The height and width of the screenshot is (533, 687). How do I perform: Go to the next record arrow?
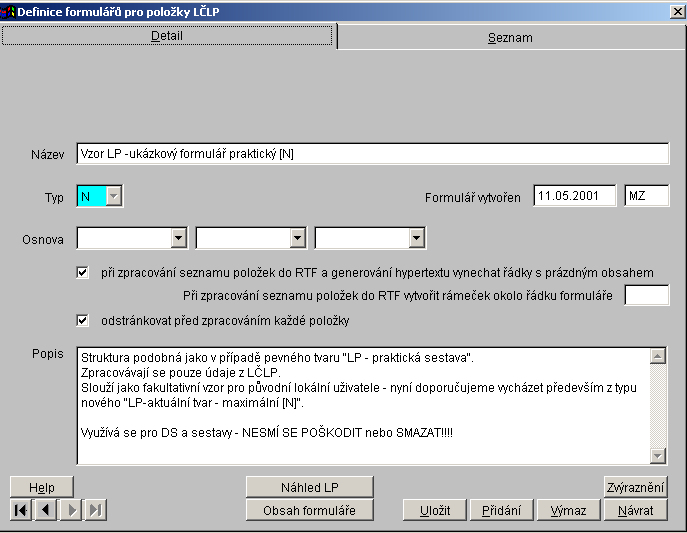(71, 510)
